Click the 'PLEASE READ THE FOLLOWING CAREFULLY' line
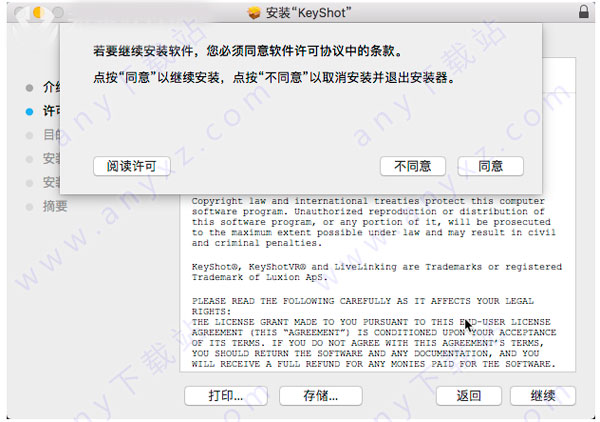This screenshot has width=600, height=422. pos(362,301)
